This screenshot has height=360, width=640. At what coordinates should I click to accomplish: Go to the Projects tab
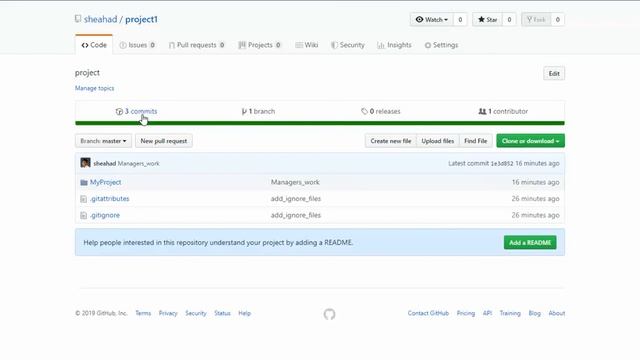(x=260, y=45)
